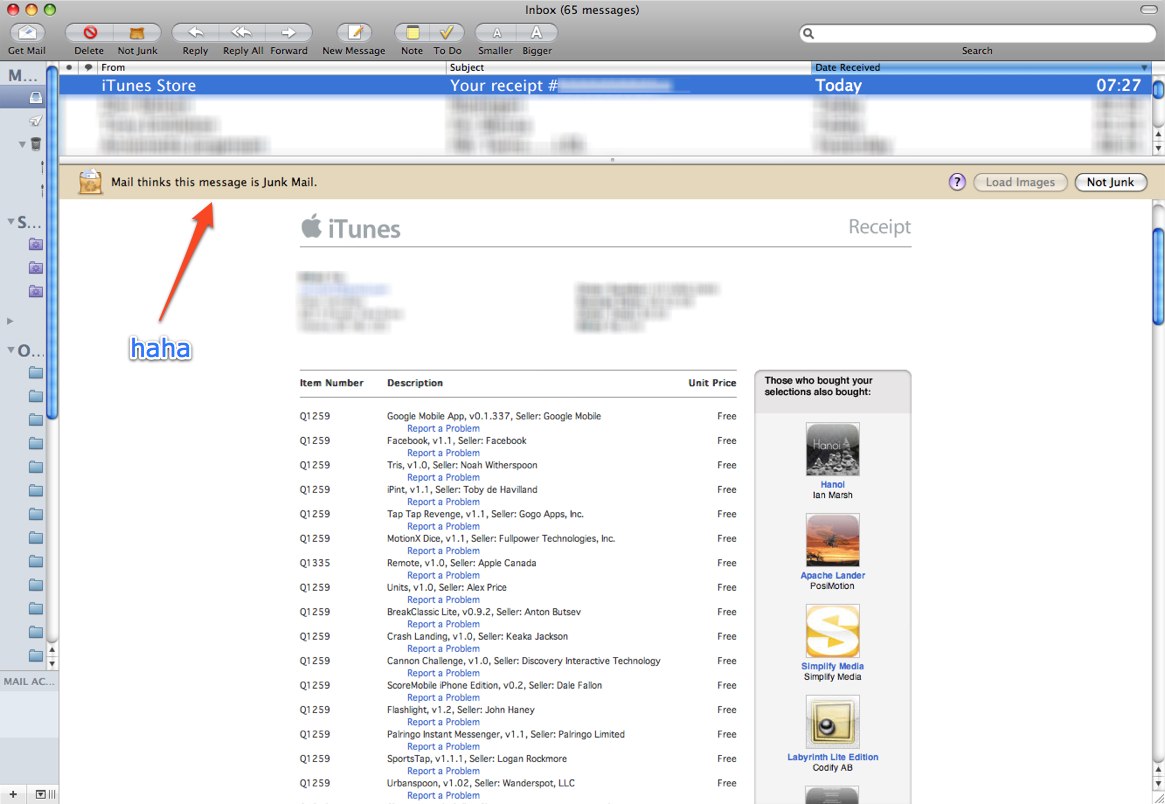Viewport: 1165px width, 804px height.
Task: Click the To Do checkmark icon
Action: pyautogui.click(x=447, y=33)
